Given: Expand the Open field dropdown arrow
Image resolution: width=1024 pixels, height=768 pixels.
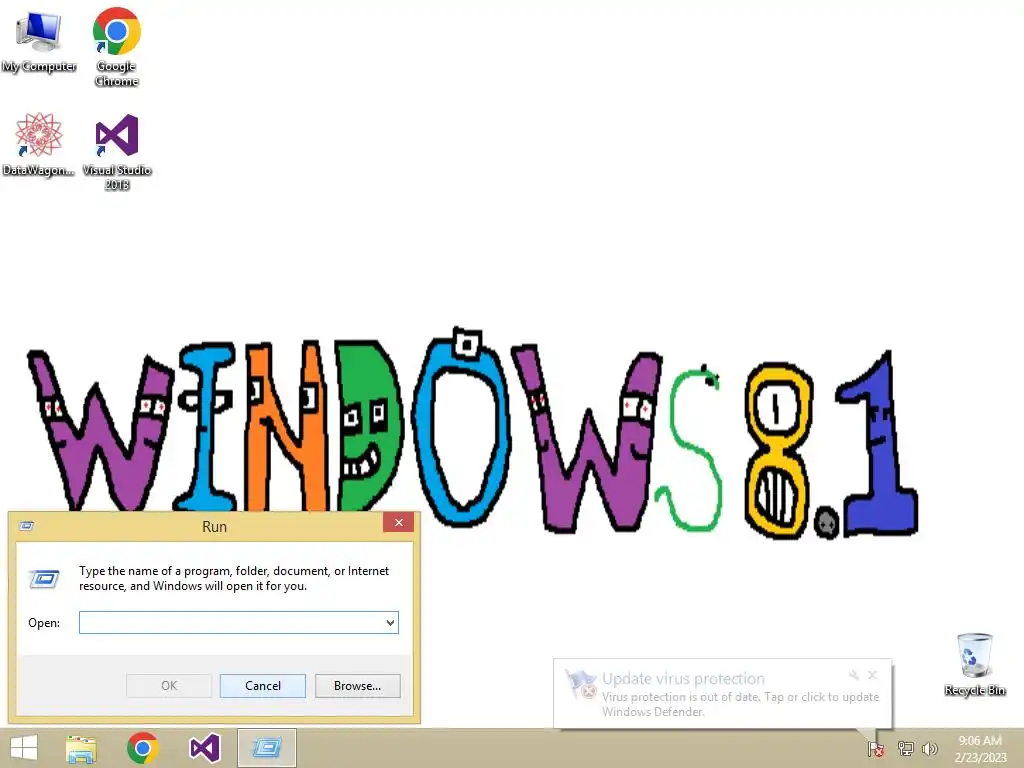Looking at the screenshot, I should pos(391,622).
